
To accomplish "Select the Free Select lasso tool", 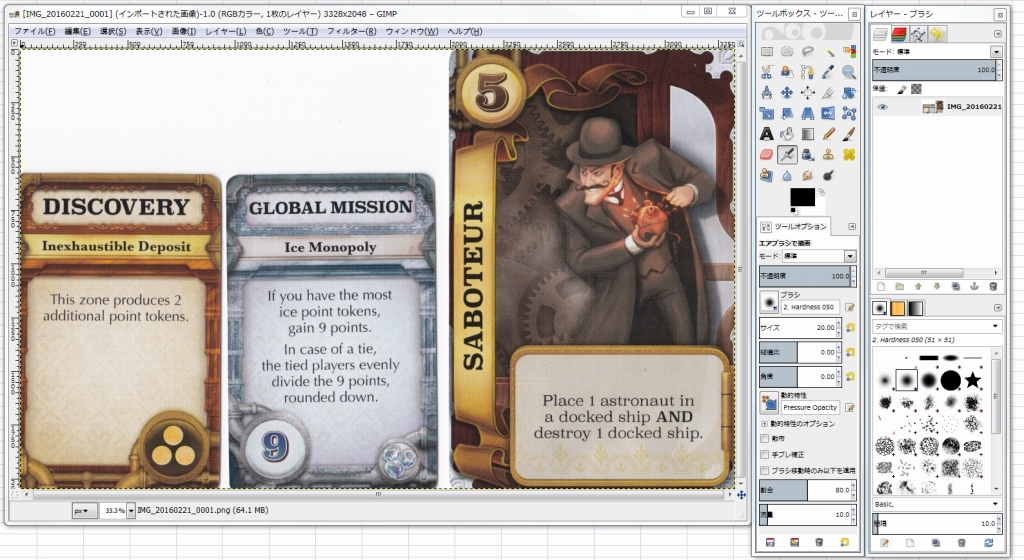I will (x=808, y=52).
